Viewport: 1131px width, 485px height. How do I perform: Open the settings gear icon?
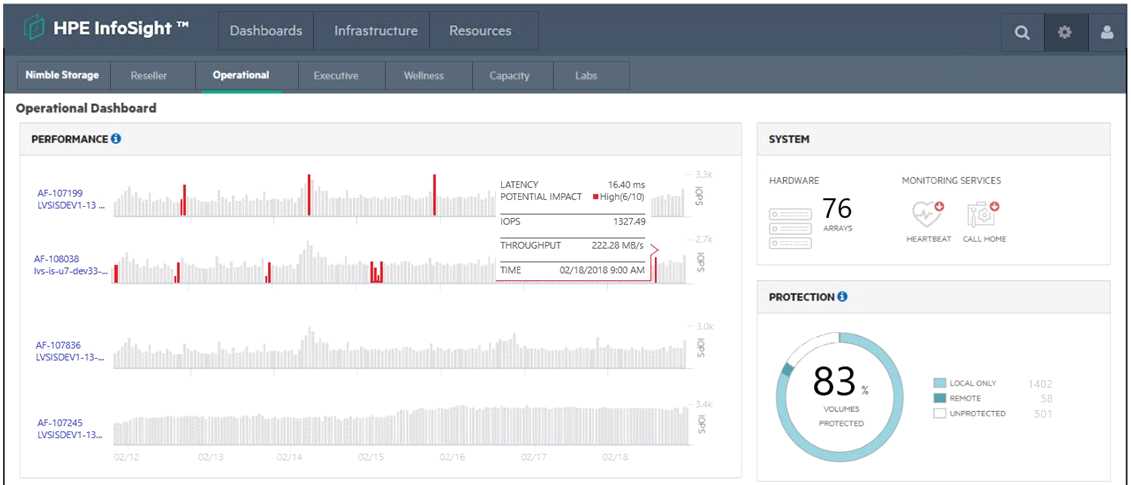(1065, 32)
